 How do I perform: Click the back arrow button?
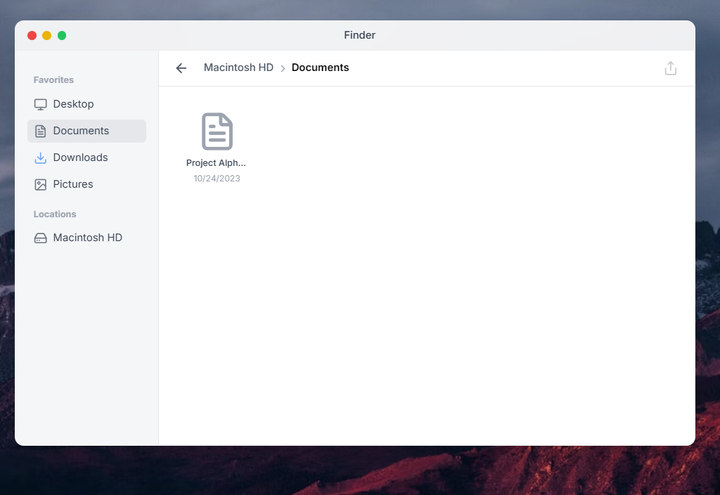pos(181,68)
